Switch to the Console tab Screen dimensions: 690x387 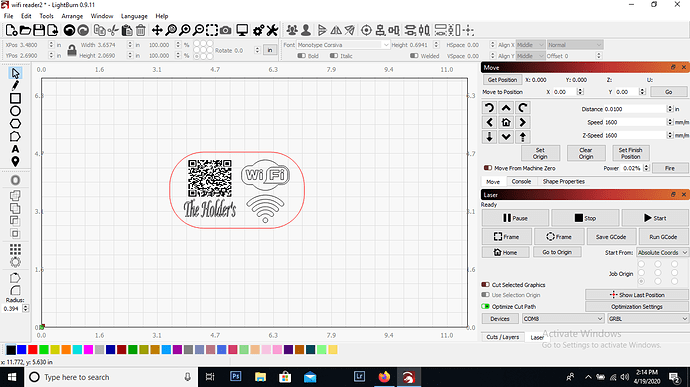[521, 181]
